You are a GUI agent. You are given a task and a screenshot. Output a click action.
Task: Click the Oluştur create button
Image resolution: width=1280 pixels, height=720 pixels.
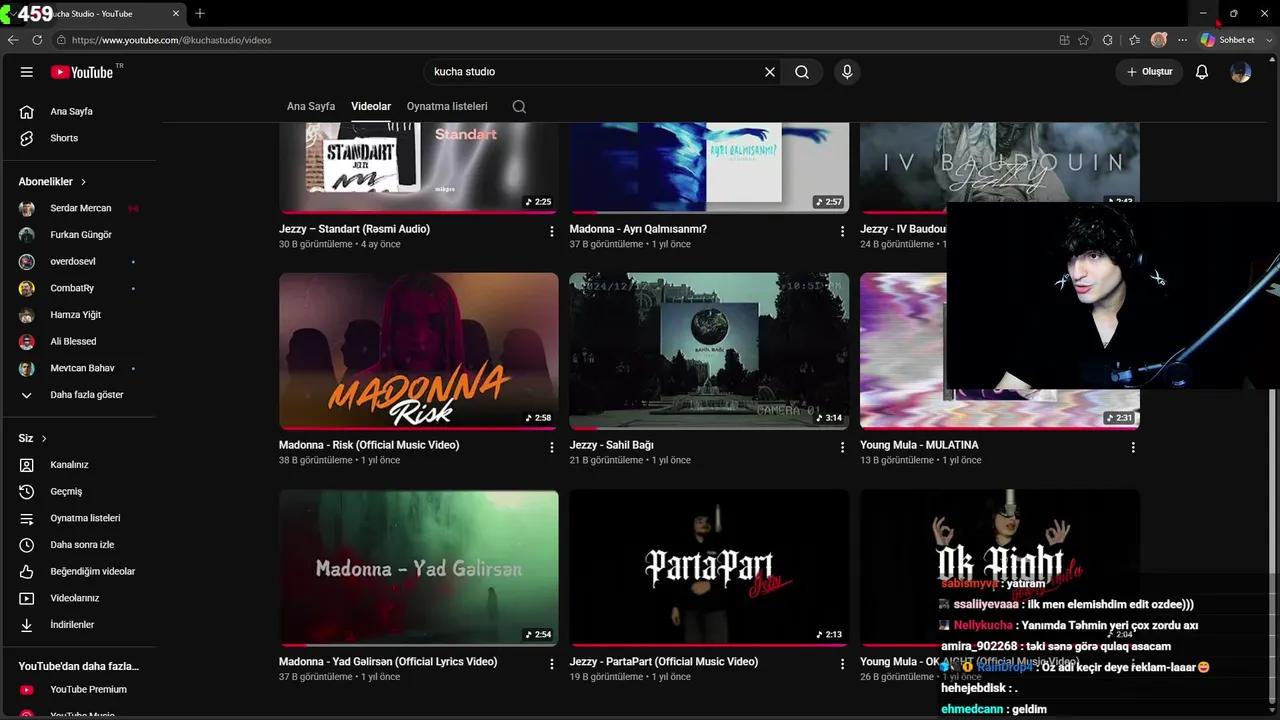[1149, 72]
